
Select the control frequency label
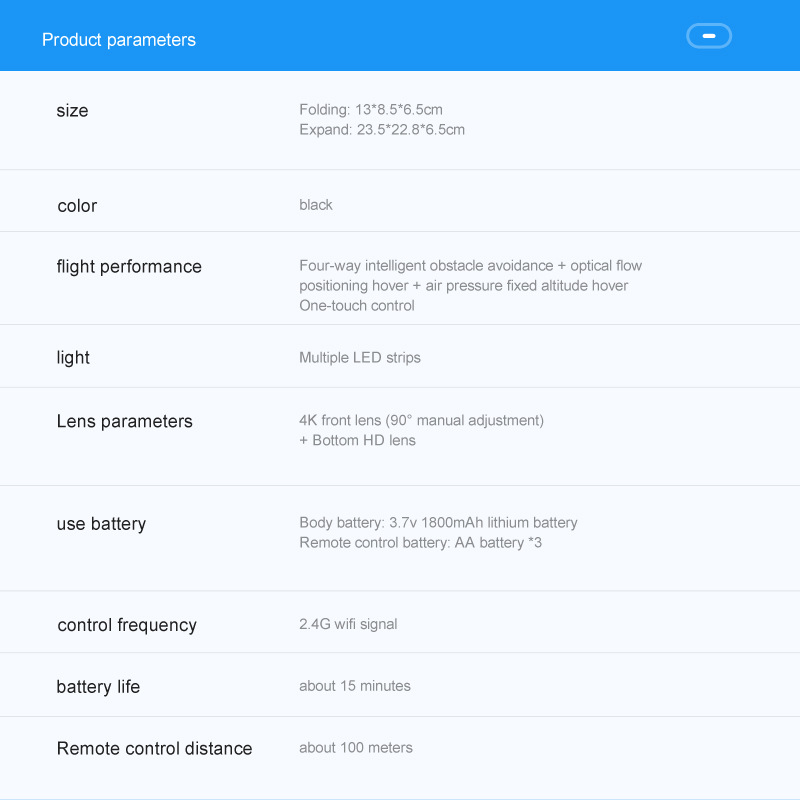coord(127,626)
